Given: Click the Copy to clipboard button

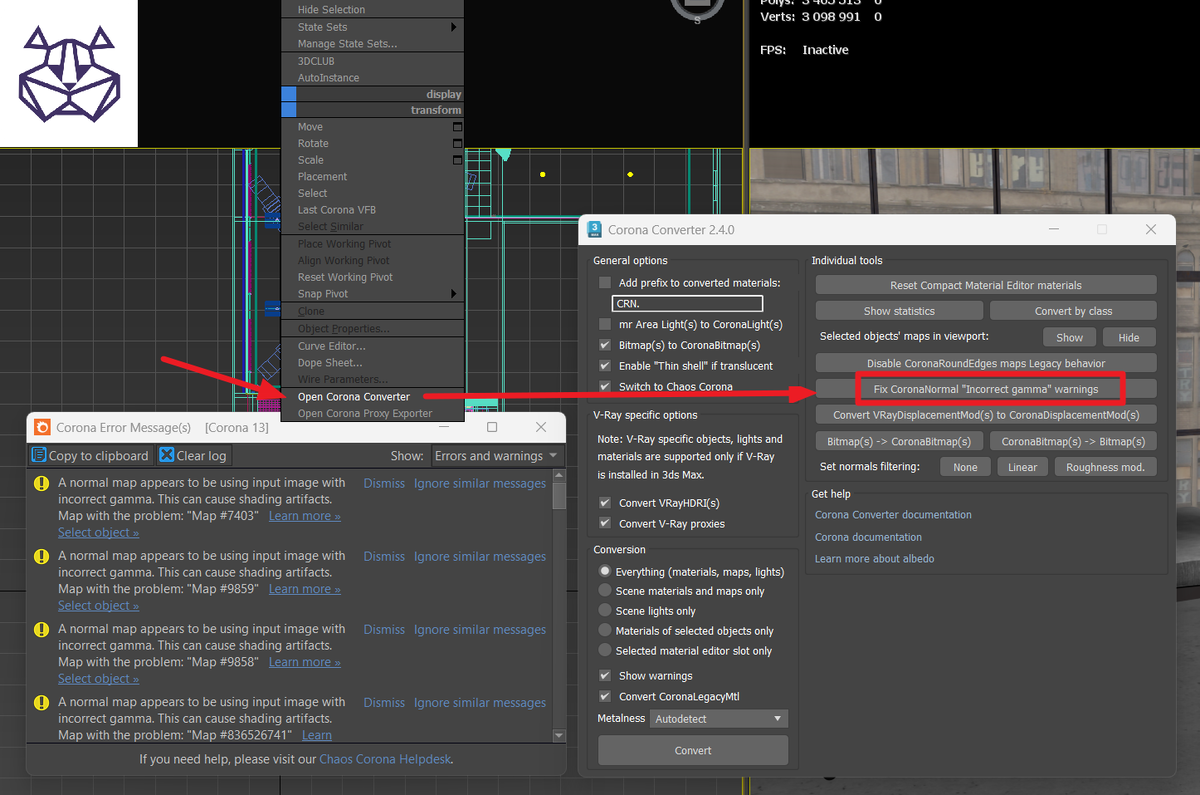Looking at the screenshot, I should pyautogui.click(x=91, y=455).
